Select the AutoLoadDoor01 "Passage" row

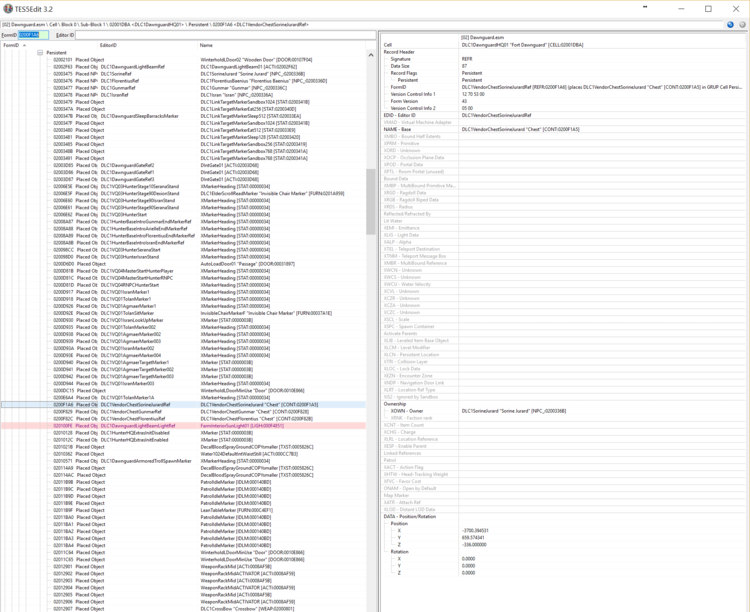click(x=183, y=264)
